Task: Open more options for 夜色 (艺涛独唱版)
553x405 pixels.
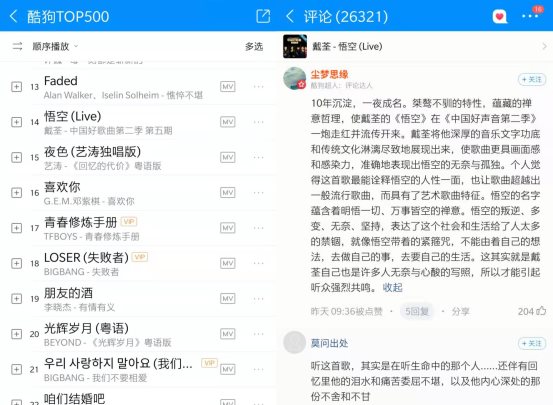Action: pos(259,157)
